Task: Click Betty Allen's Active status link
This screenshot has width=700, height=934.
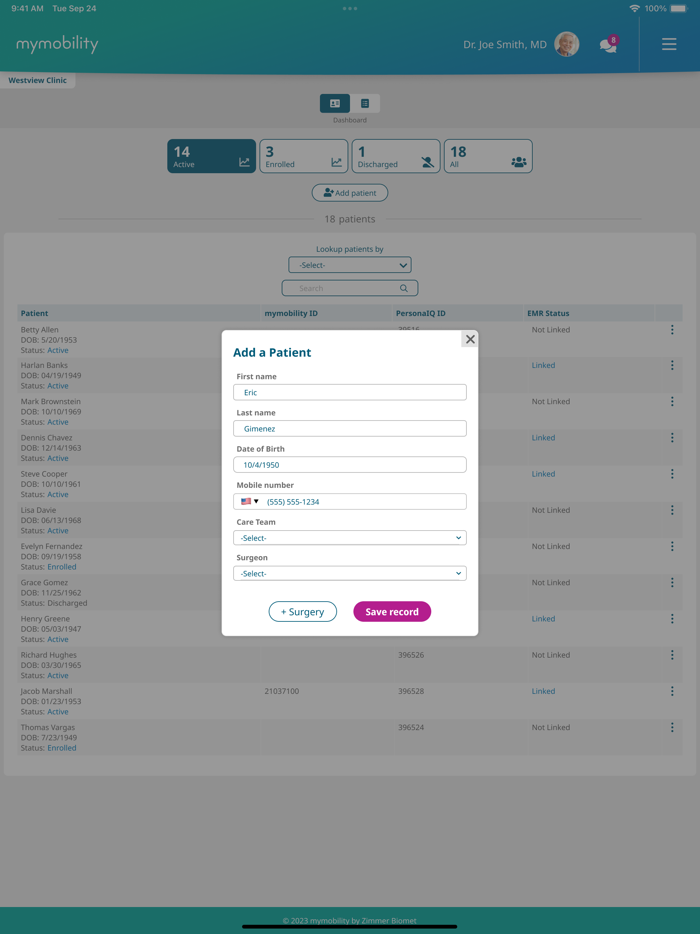Action: (x=58, y=350)
